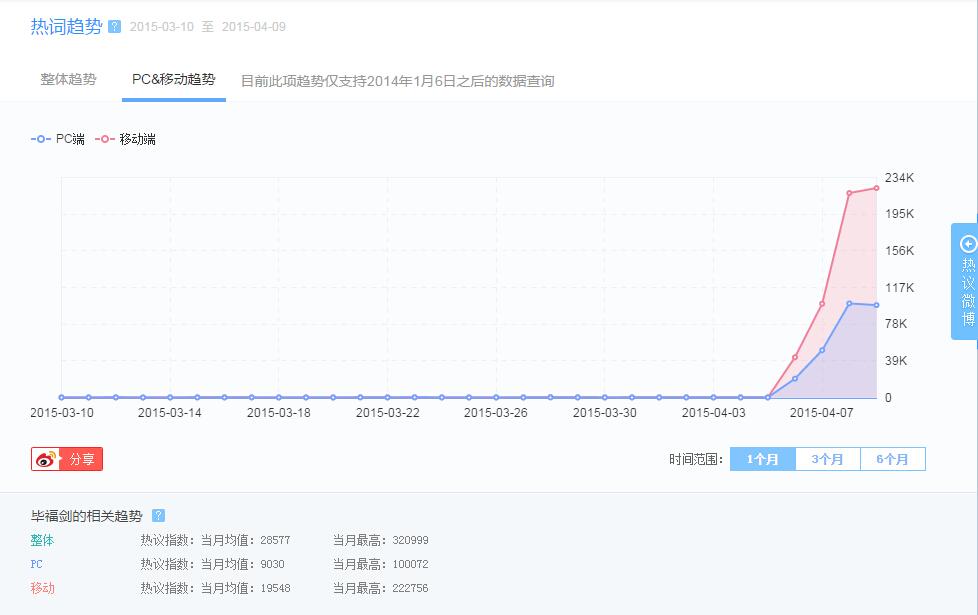Click the PC trend row label
The height and width of the screenshot is (615, 978).
[37, 564]
